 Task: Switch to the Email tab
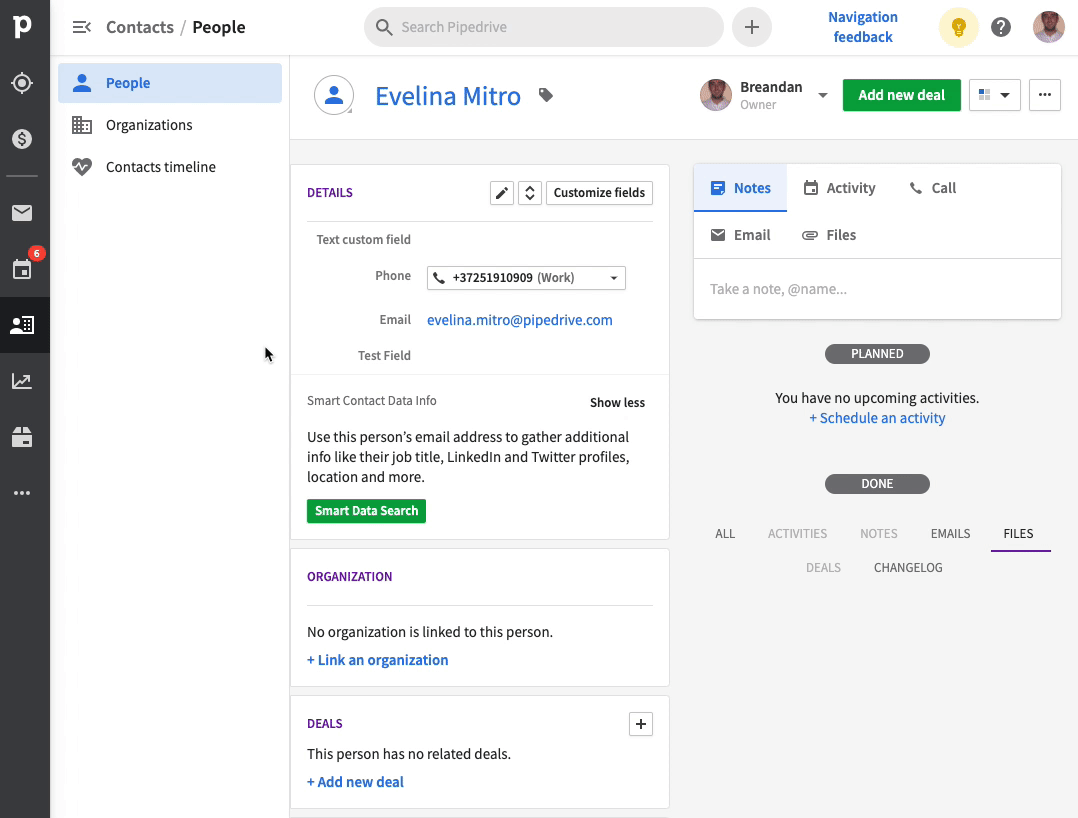(740, 235)
